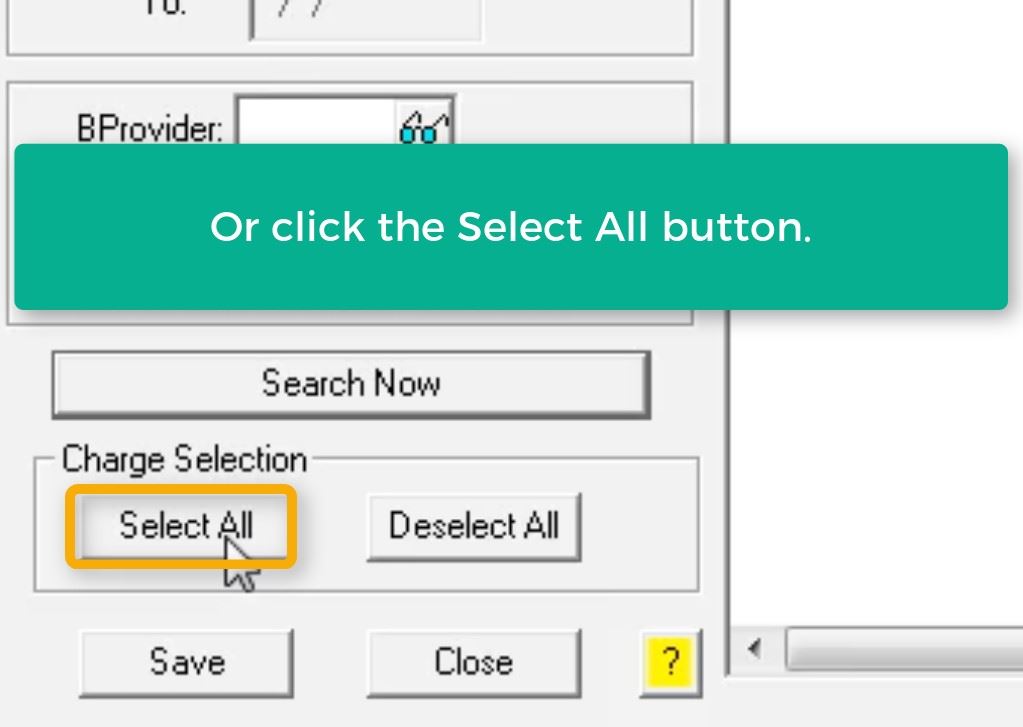Click the To date field
The width and height of the screenshot is (1023, 727).
[x=366, y=18]
